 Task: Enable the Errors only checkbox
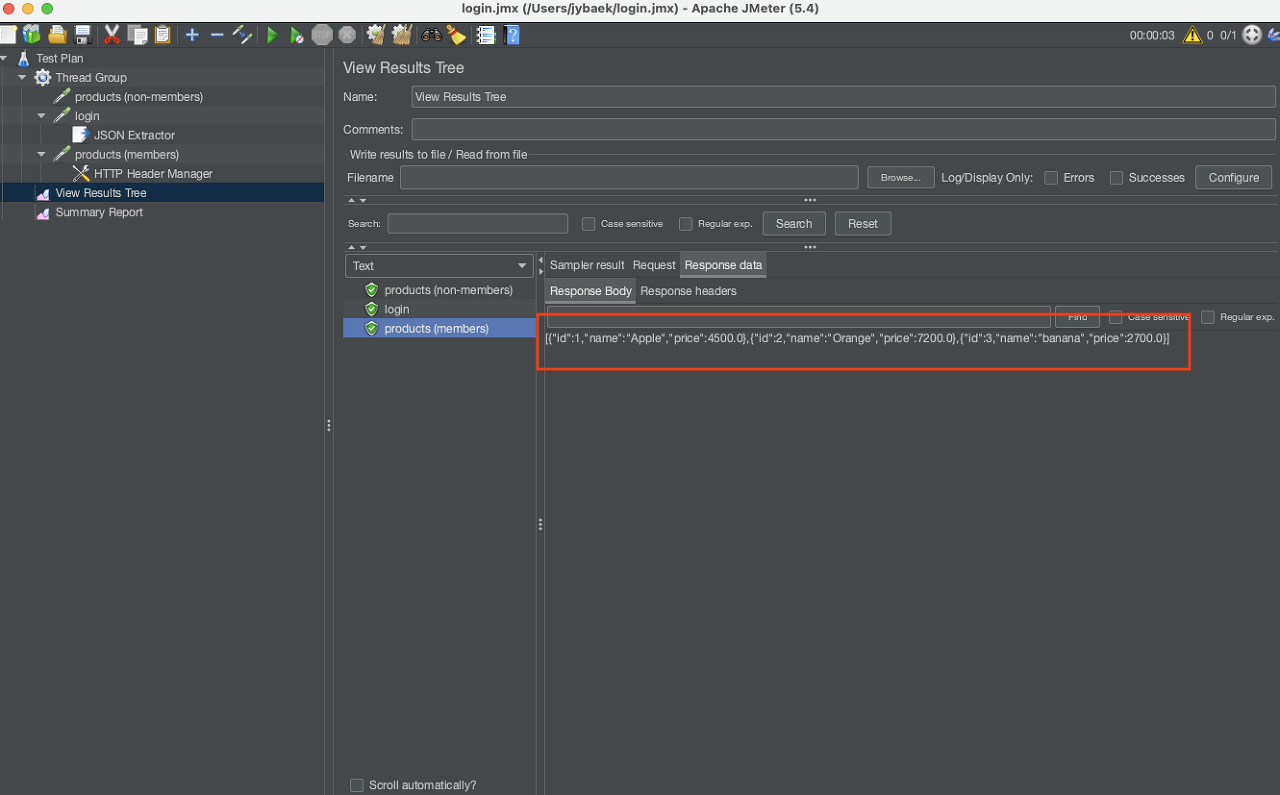(x=1051, y=178)
